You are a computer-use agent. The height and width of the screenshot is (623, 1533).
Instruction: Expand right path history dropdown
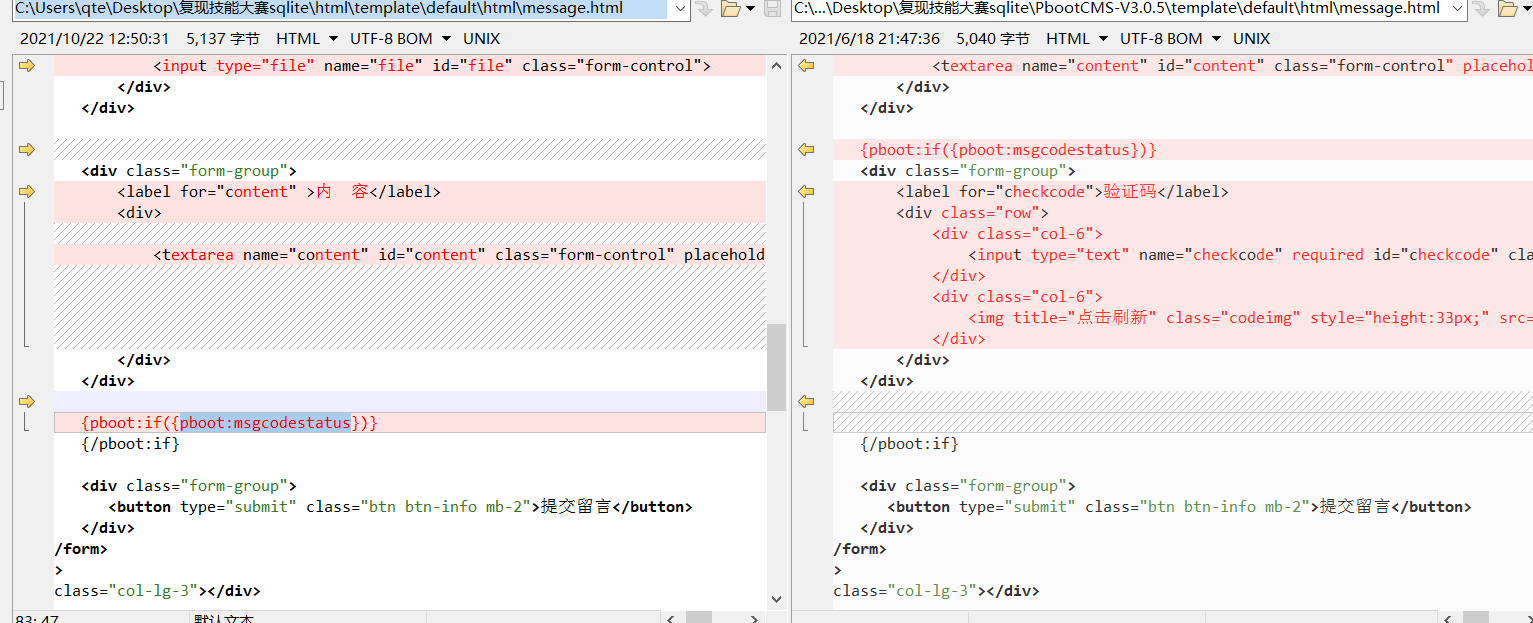point(1459,9)
